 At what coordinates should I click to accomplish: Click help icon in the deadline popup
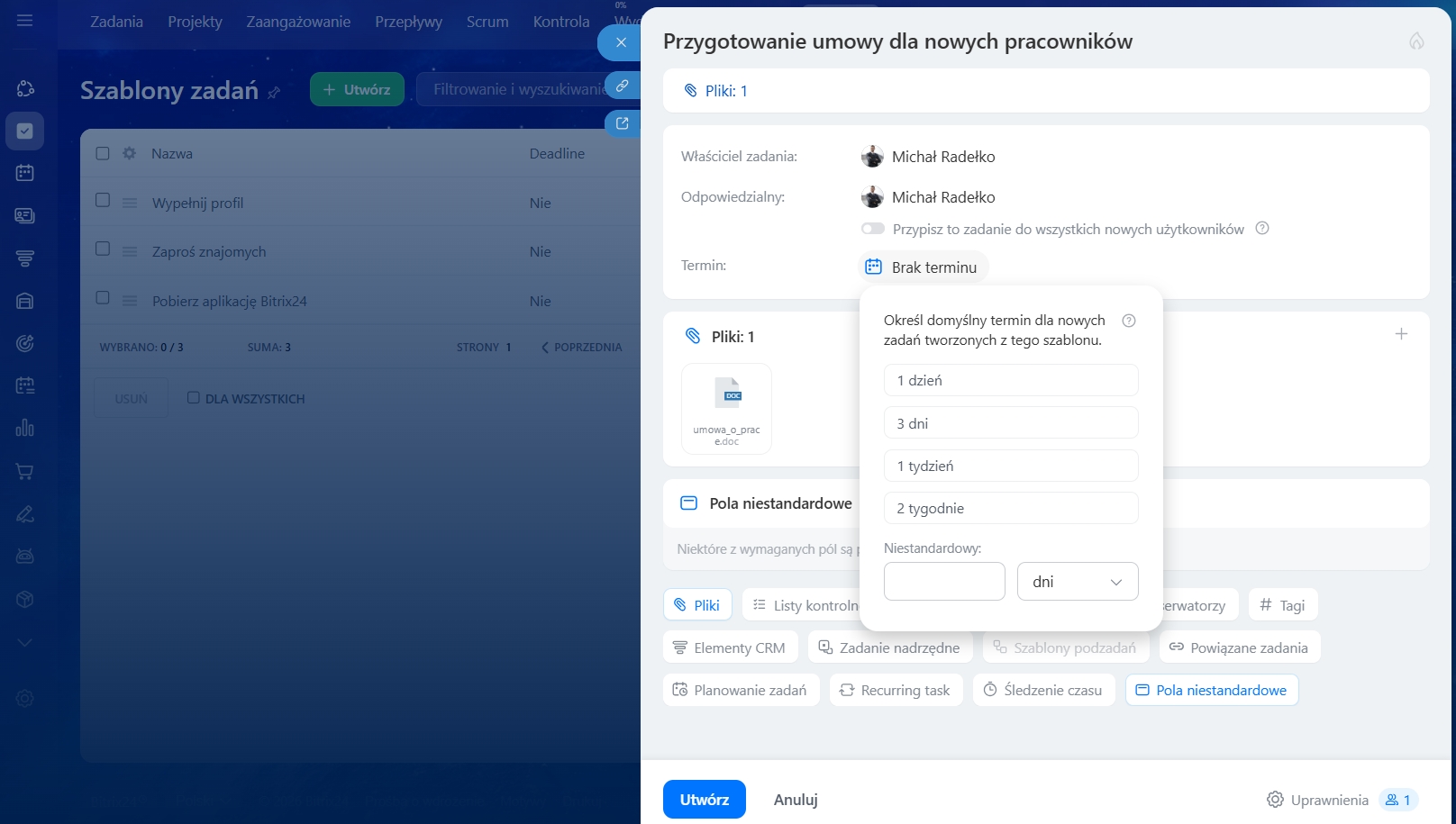pyautogui.click(x=1129, y=321)
